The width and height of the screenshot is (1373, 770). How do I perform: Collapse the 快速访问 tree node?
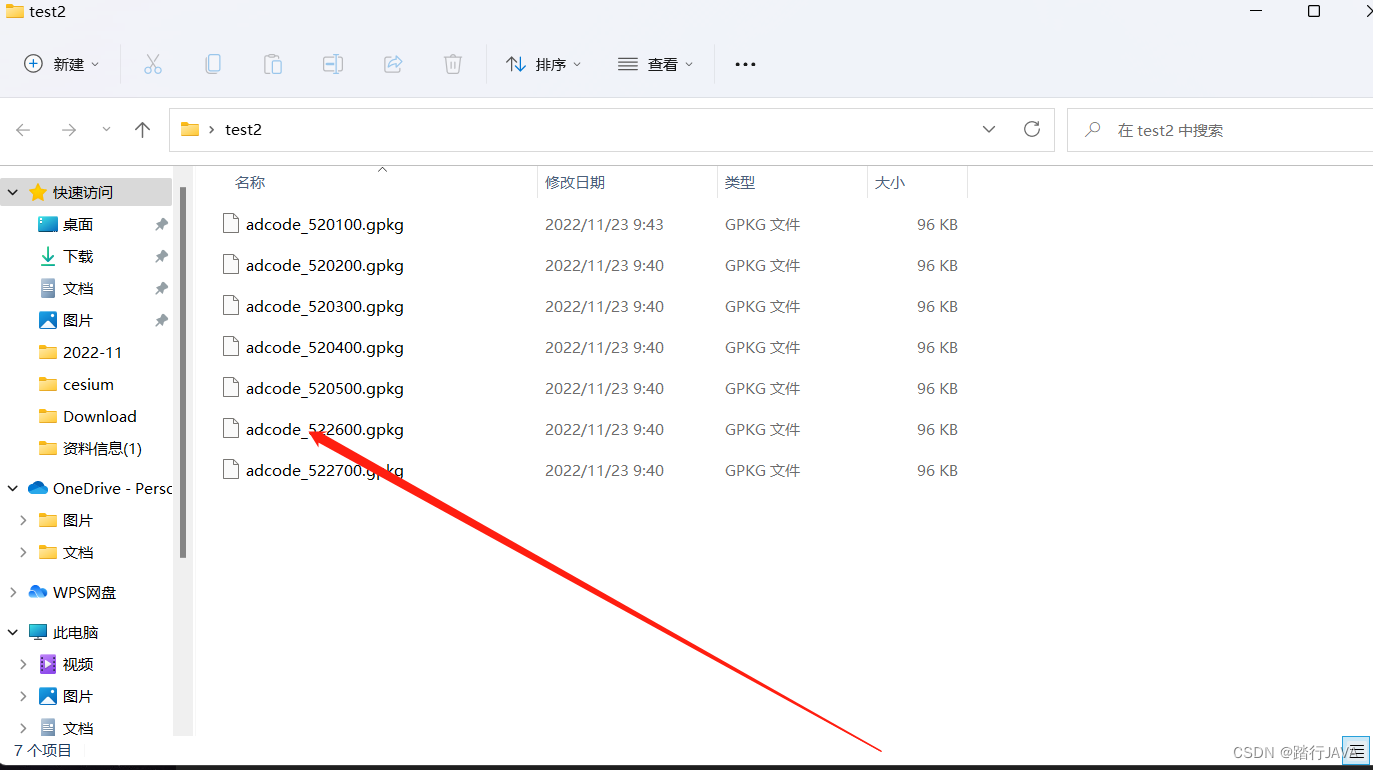click(x=13, y=192)
